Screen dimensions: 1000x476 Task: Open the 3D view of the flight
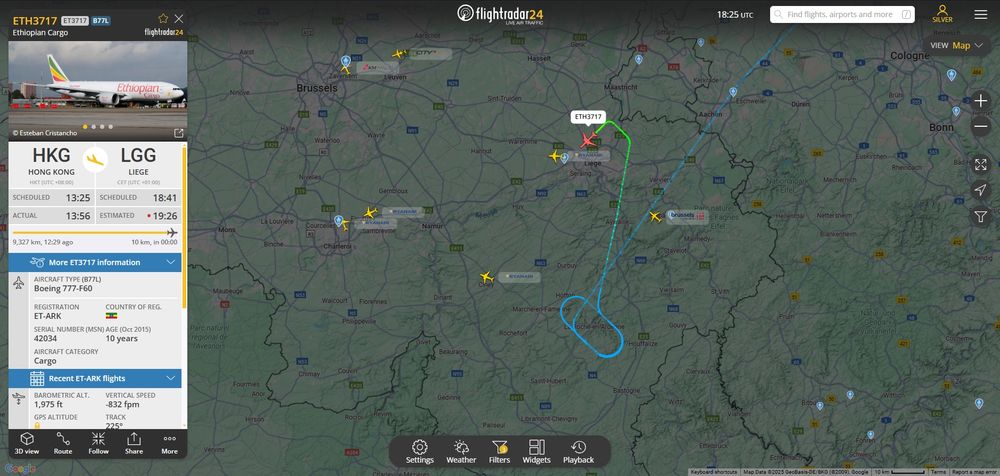click(27, 443)
